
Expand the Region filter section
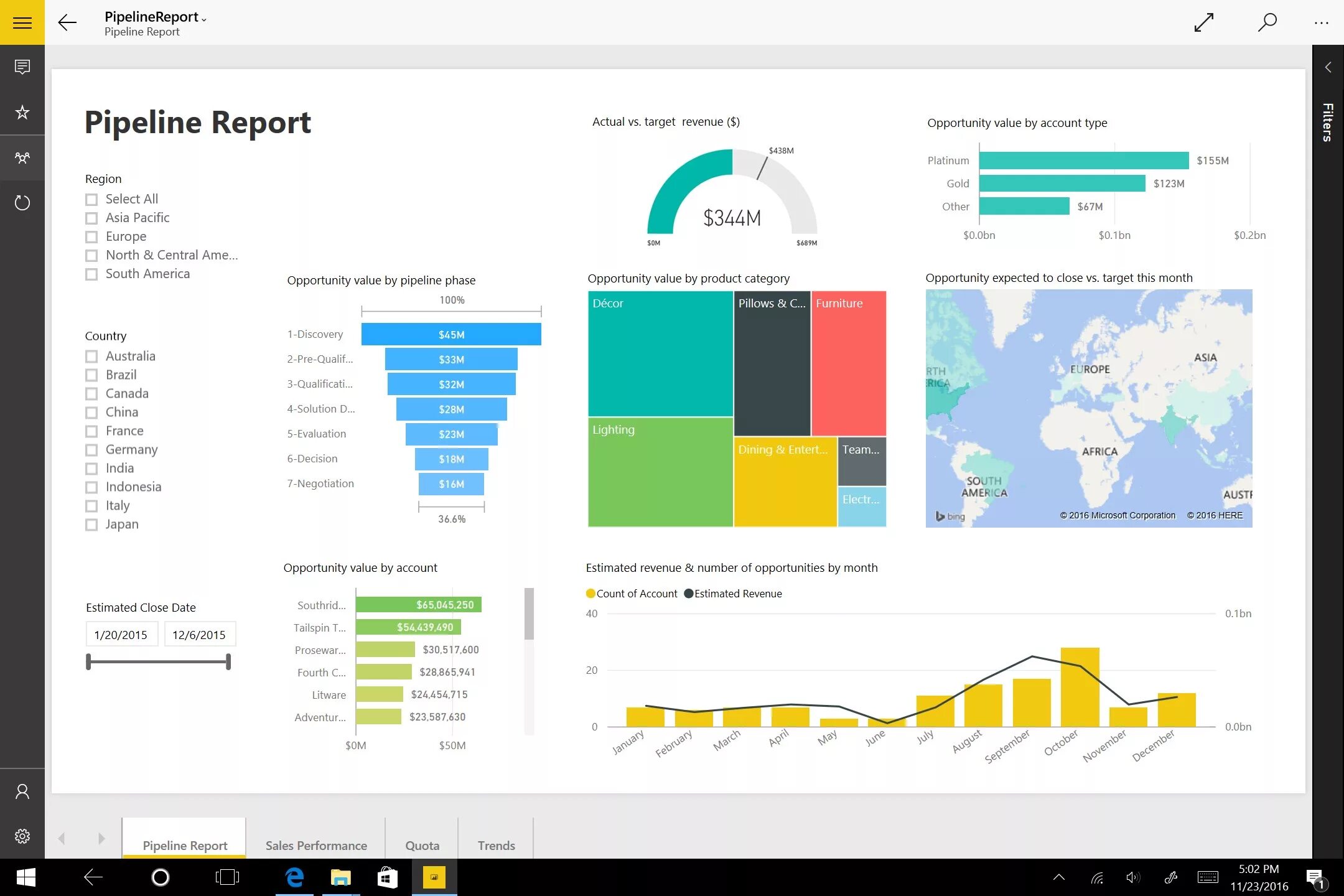(103, 178)
